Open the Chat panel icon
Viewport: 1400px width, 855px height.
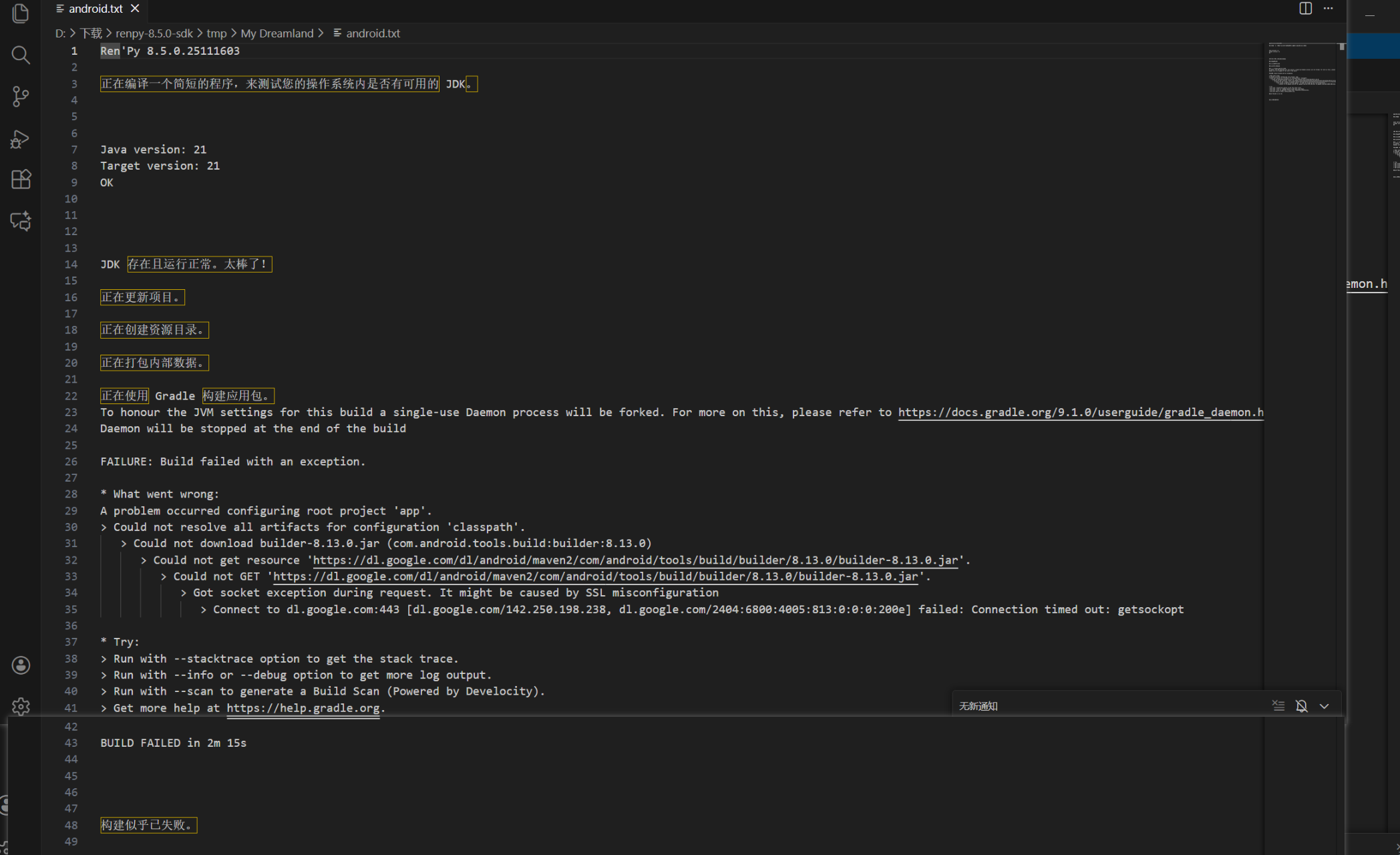pyautogui.click(x=21, y=221)
